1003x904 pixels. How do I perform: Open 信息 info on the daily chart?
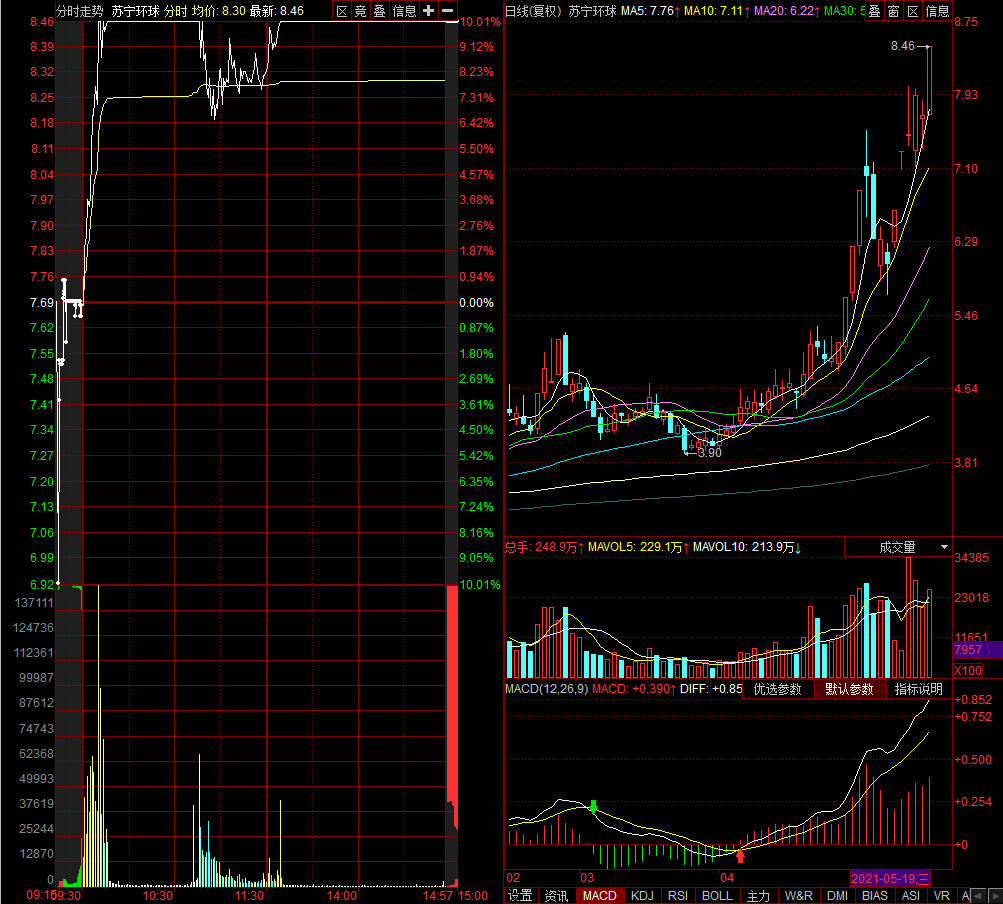pos(937,11)
